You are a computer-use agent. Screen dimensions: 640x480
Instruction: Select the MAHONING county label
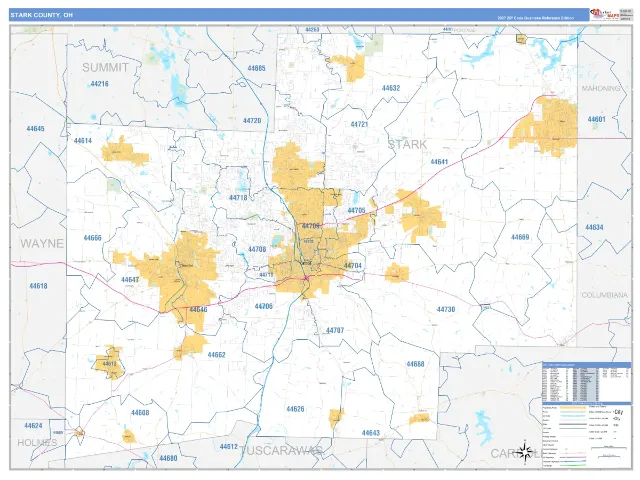point(600,88)
